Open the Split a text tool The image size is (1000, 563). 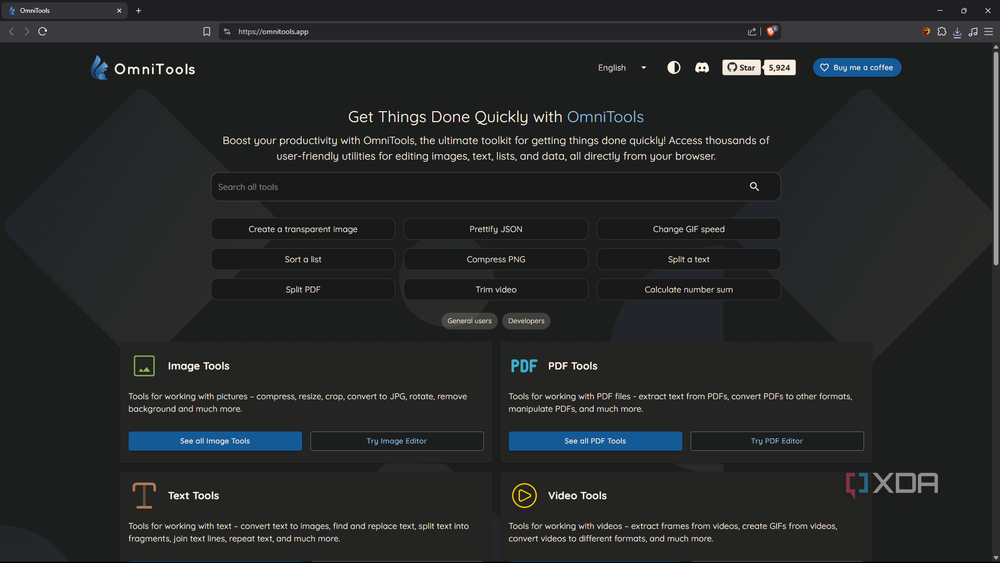tap(689, 260)
